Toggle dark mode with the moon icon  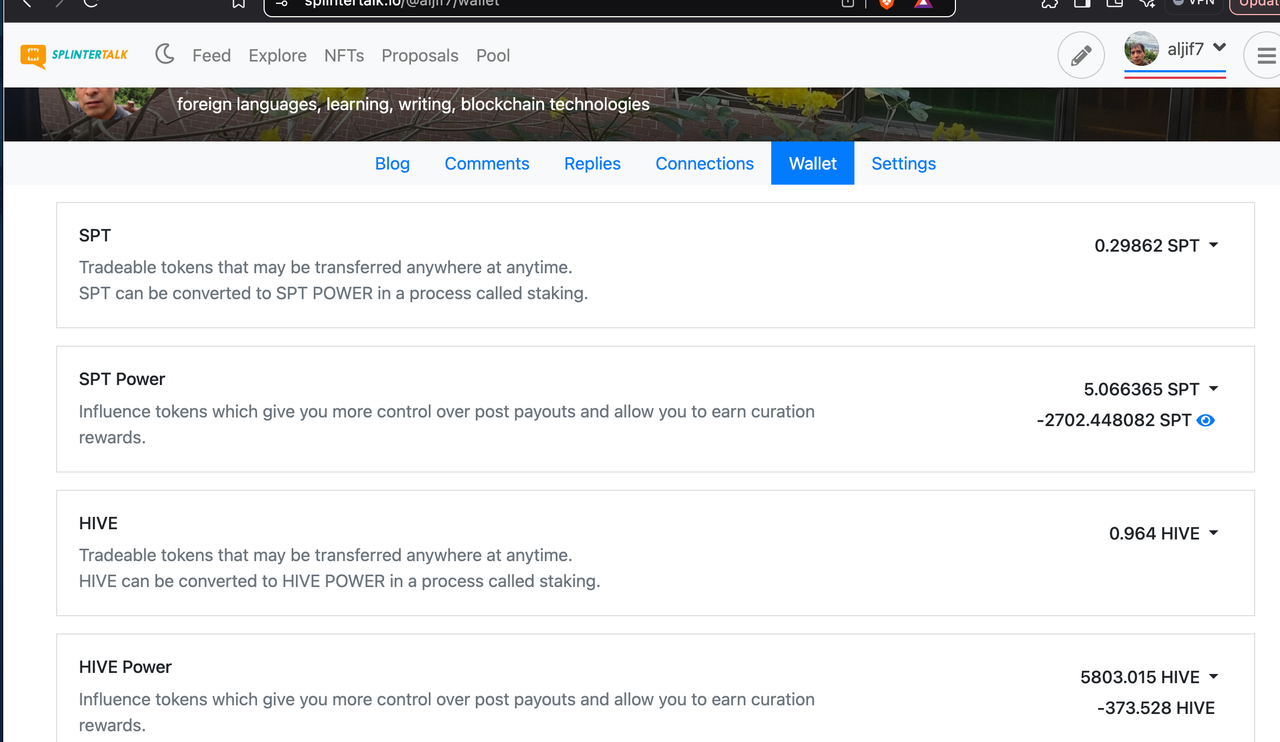(x=165, y=54)
